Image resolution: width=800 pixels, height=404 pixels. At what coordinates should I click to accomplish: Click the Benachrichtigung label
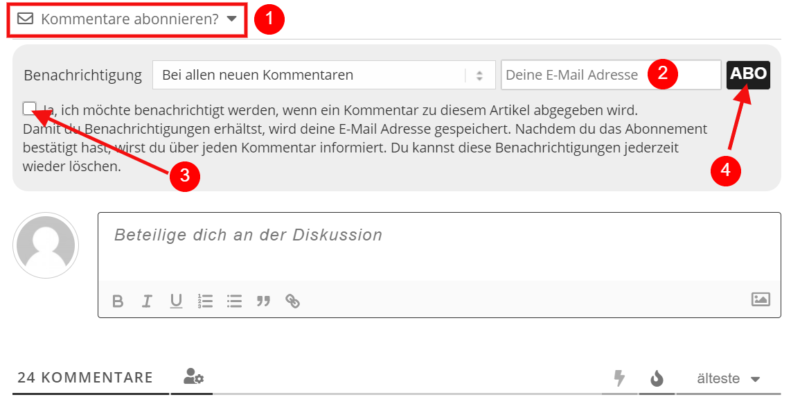[83, 75]
